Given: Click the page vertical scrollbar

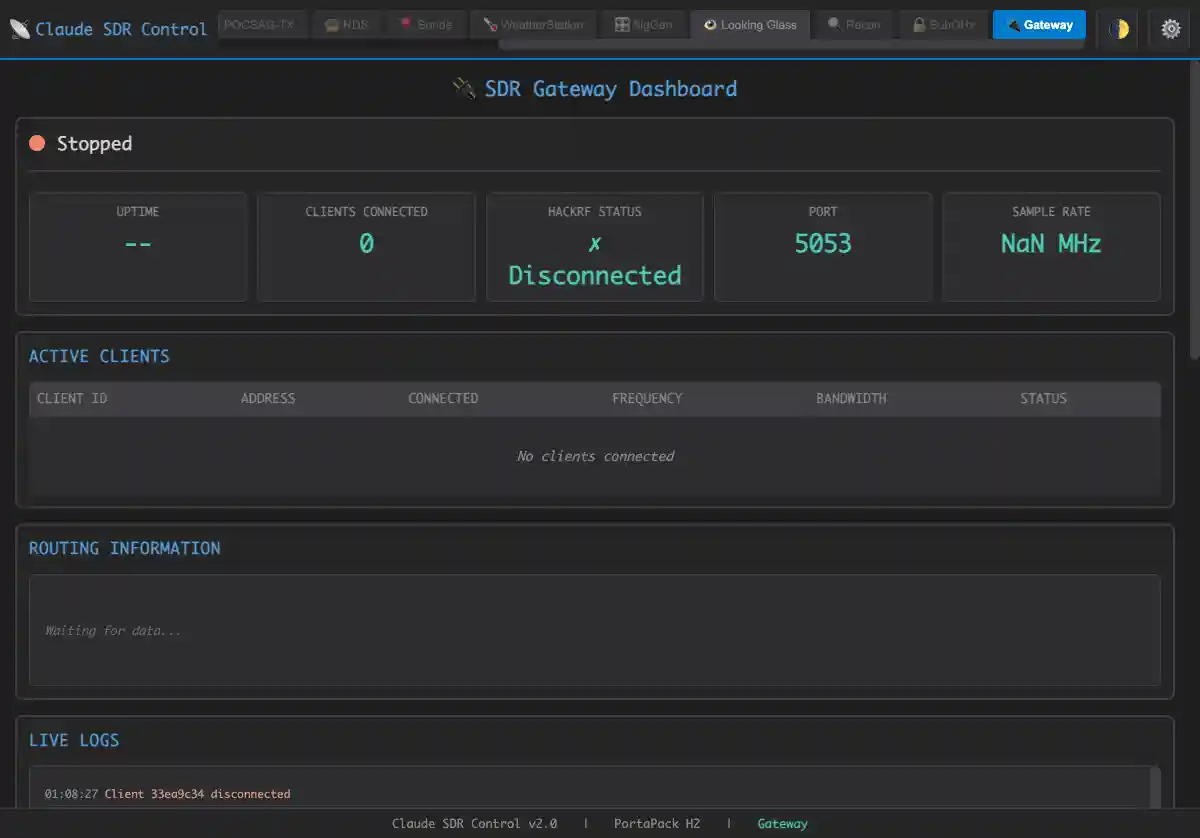Looking at the screenshot, I should [1194, 210].
